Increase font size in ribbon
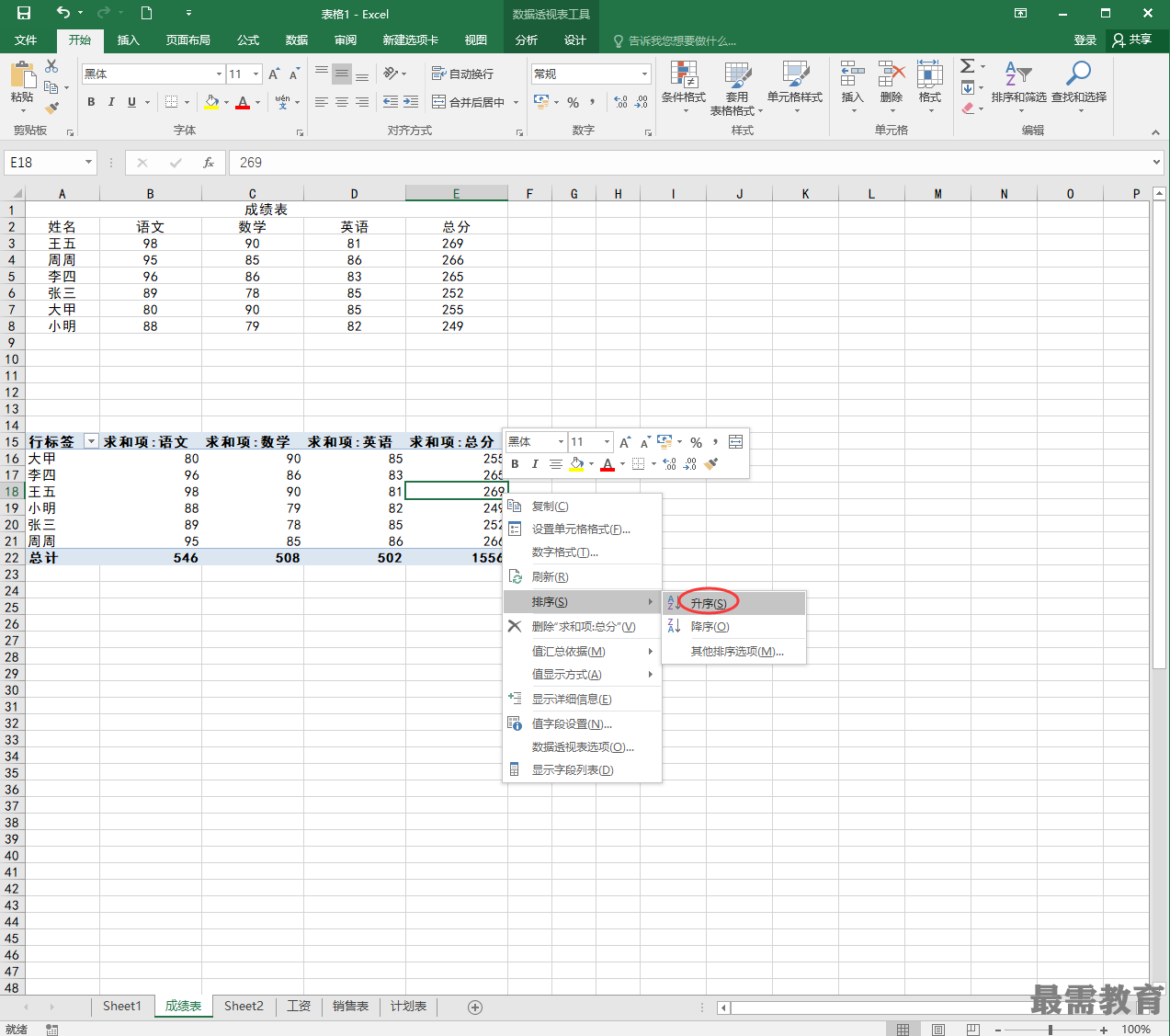The image size is (1170, 1036). (x=274, y=74)
